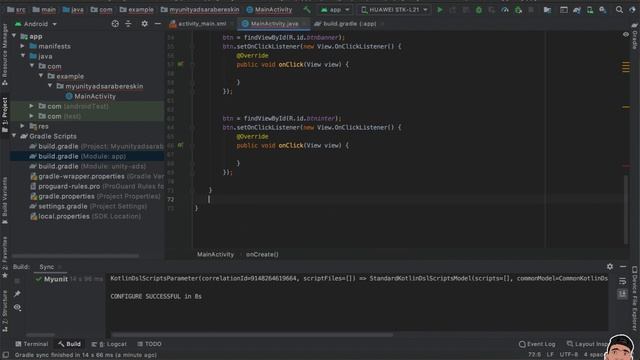Open the app run configuration dropdown
Screen dimensions: 640x360
point(335,9)
